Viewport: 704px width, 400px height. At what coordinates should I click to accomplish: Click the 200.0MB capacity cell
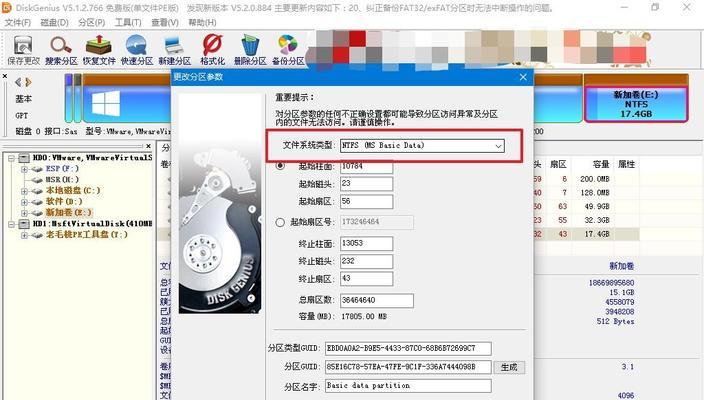[x=594, y=179]
